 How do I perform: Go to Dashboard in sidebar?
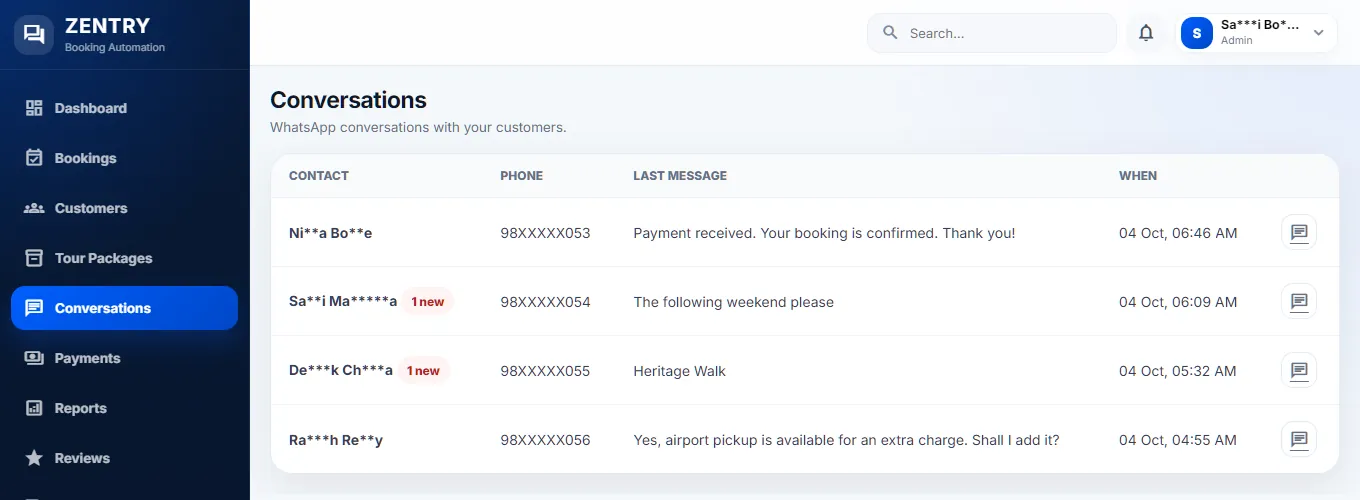pyautogui.click(x=124, y=108)
